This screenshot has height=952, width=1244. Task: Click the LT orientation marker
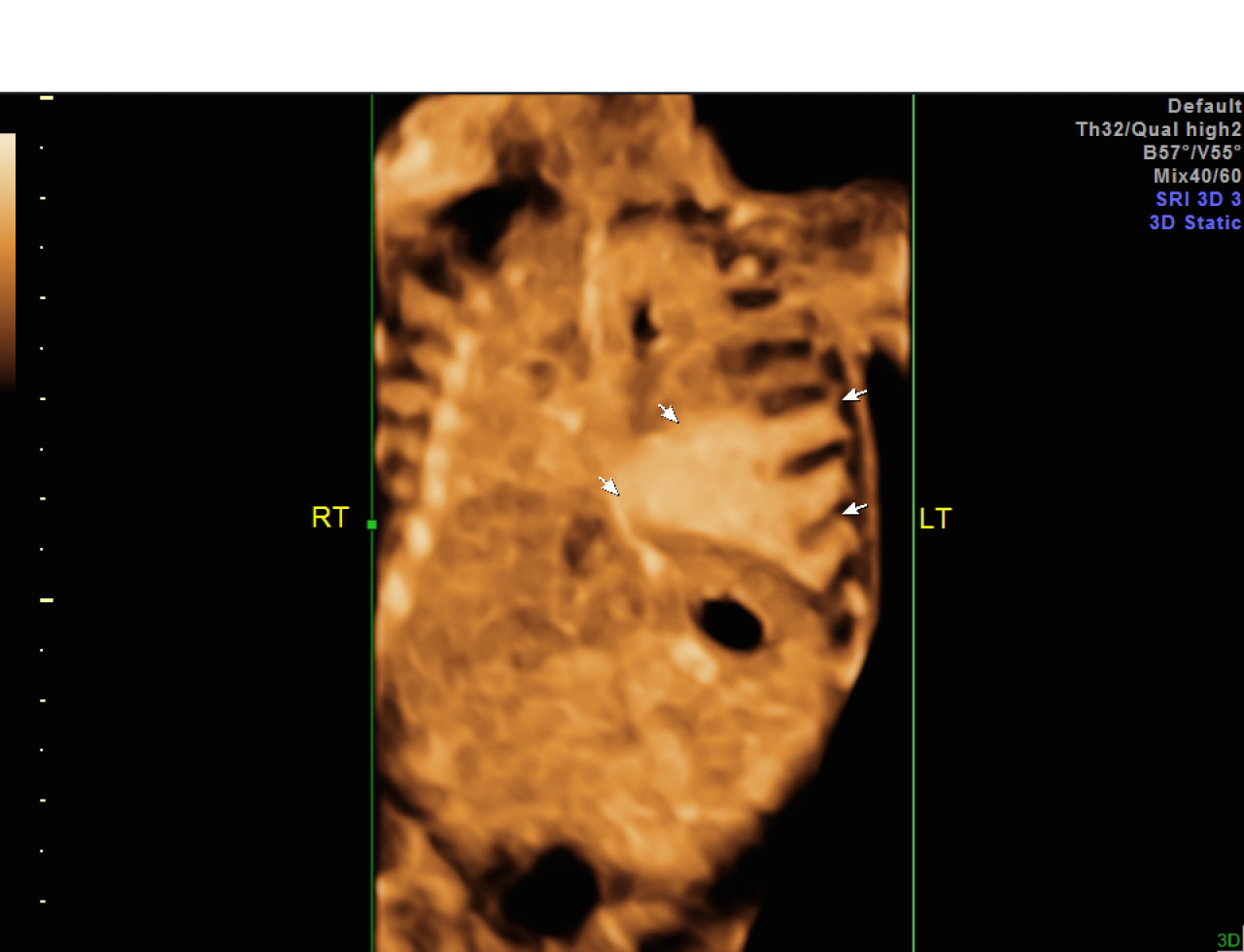[x=936, y=520]
